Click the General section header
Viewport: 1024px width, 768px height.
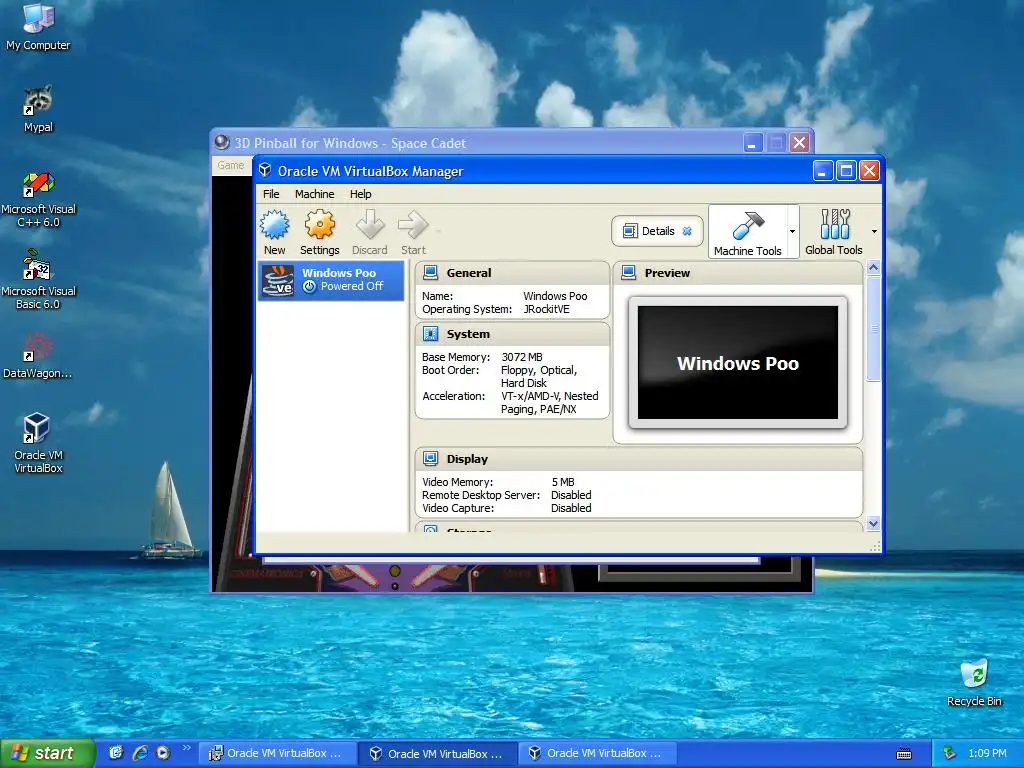tap(512, 272)
